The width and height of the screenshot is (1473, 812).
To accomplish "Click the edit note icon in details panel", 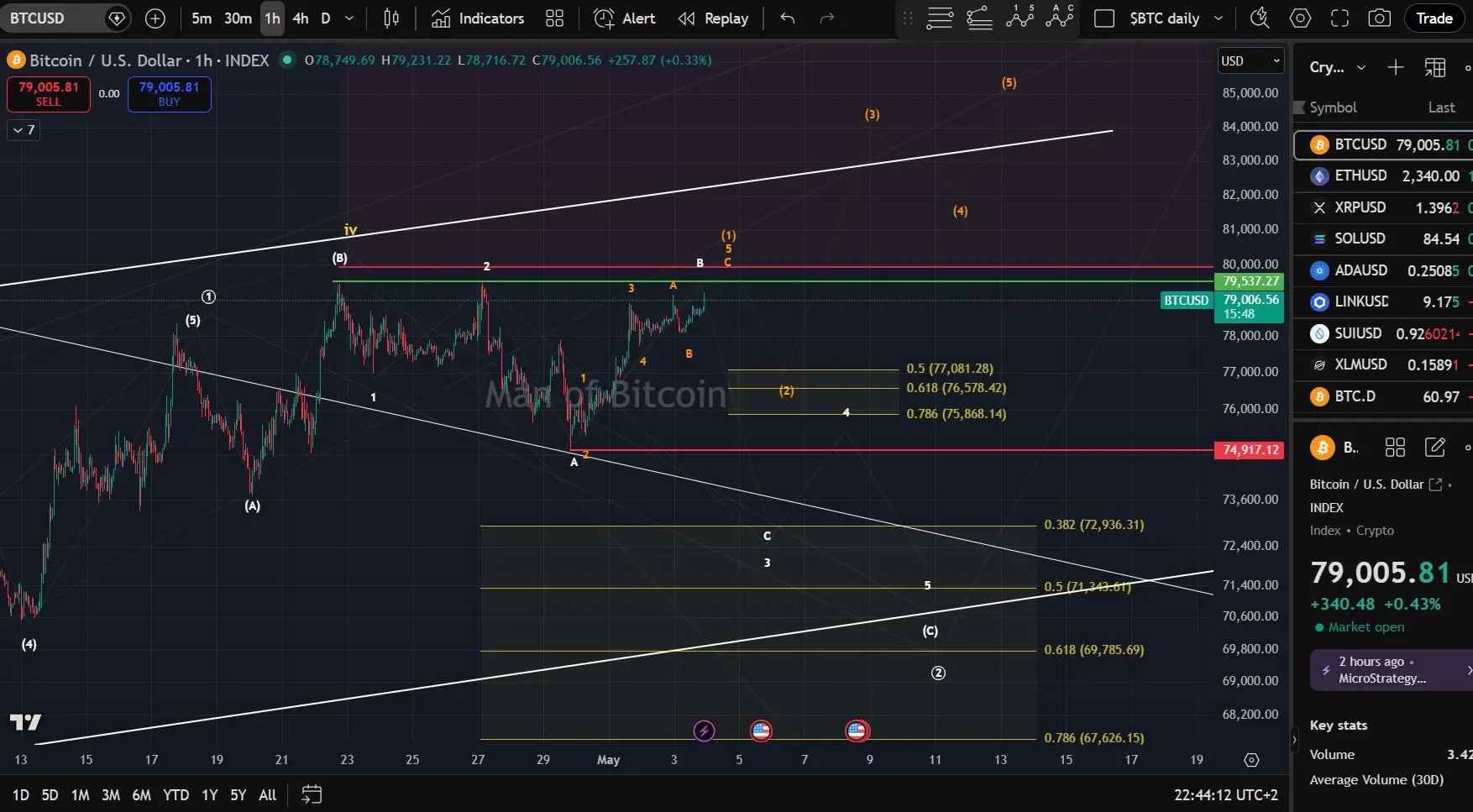I will pyautogui.click(x=1435, y=448).
